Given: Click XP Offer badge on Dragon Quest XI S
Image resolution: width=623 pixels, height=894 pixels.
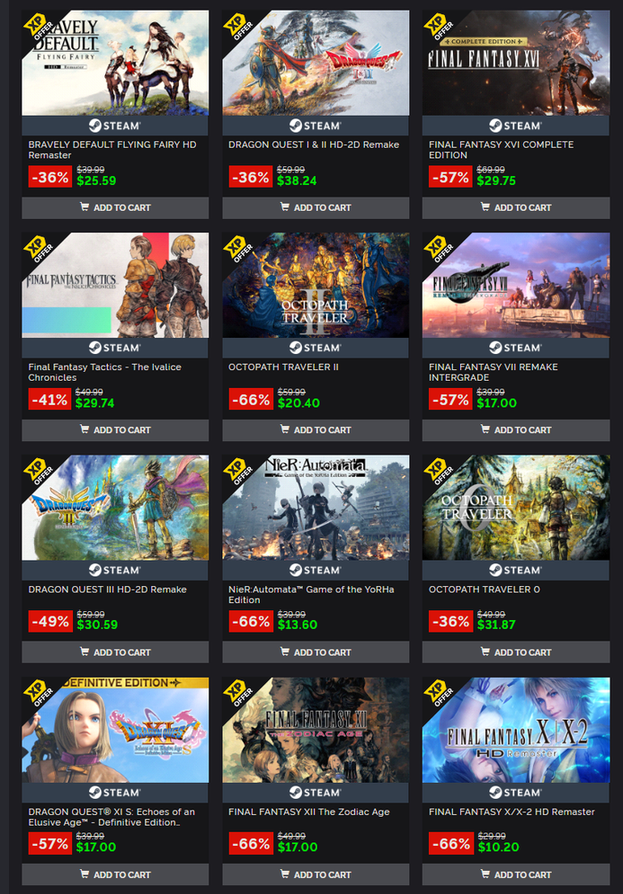Looking at the screenshot, I should coord(38,693).
